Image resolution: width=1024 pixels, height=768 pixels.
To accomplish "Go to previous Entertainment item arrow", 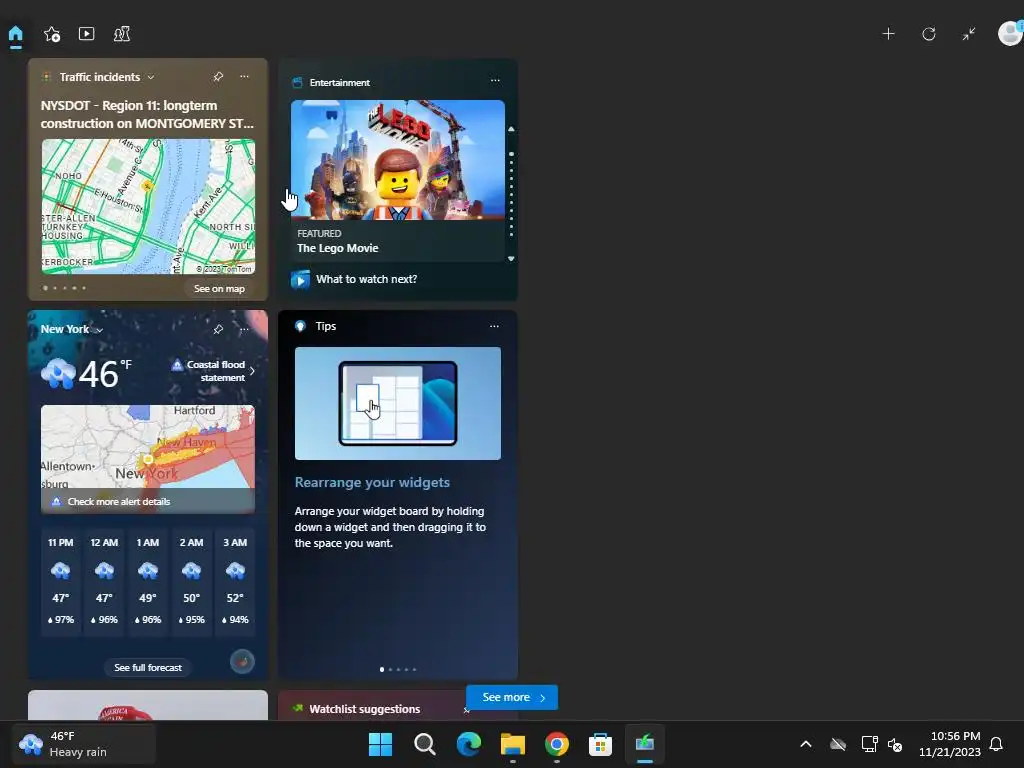I will tap(511, 129).
